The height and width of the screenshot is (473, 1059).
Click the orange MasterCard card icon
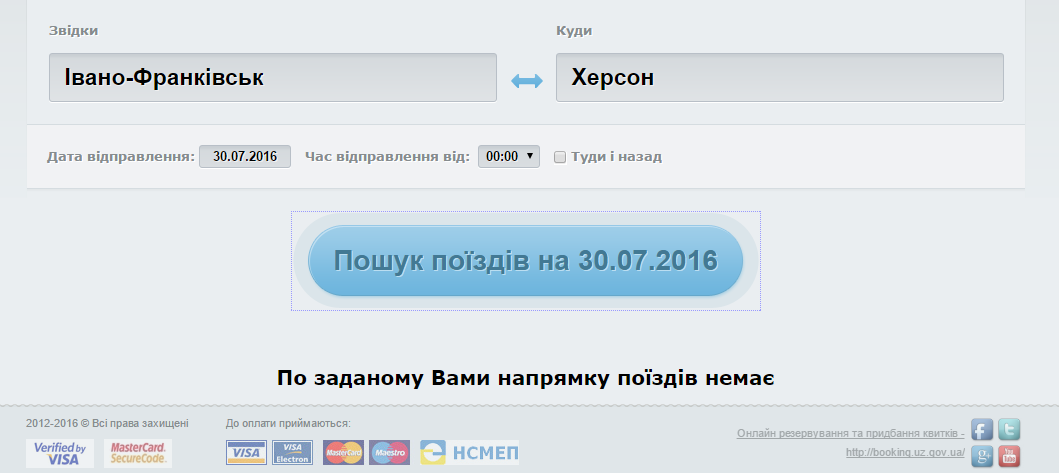(343, 453)
